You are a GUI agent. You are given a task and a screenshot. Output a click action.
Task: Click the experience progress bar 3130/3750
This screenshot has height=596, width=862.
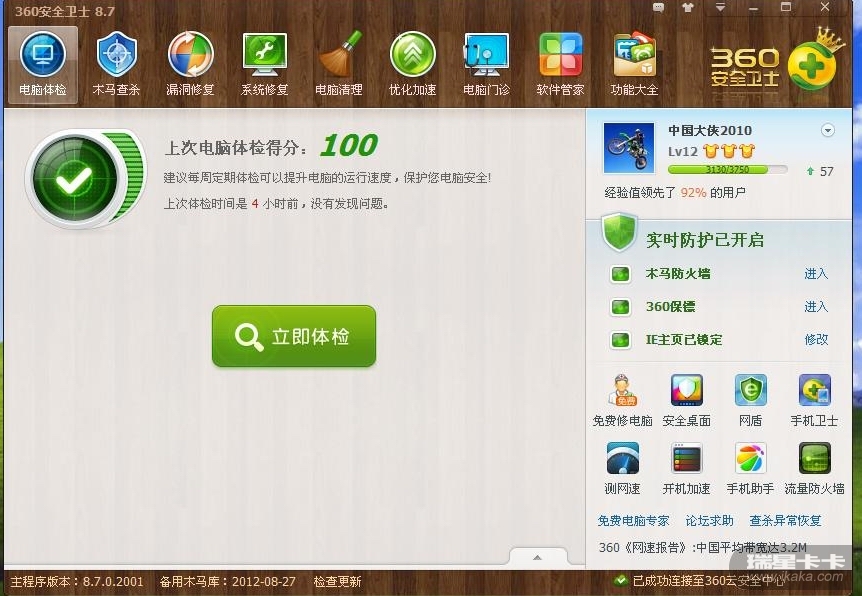(727, 170)
